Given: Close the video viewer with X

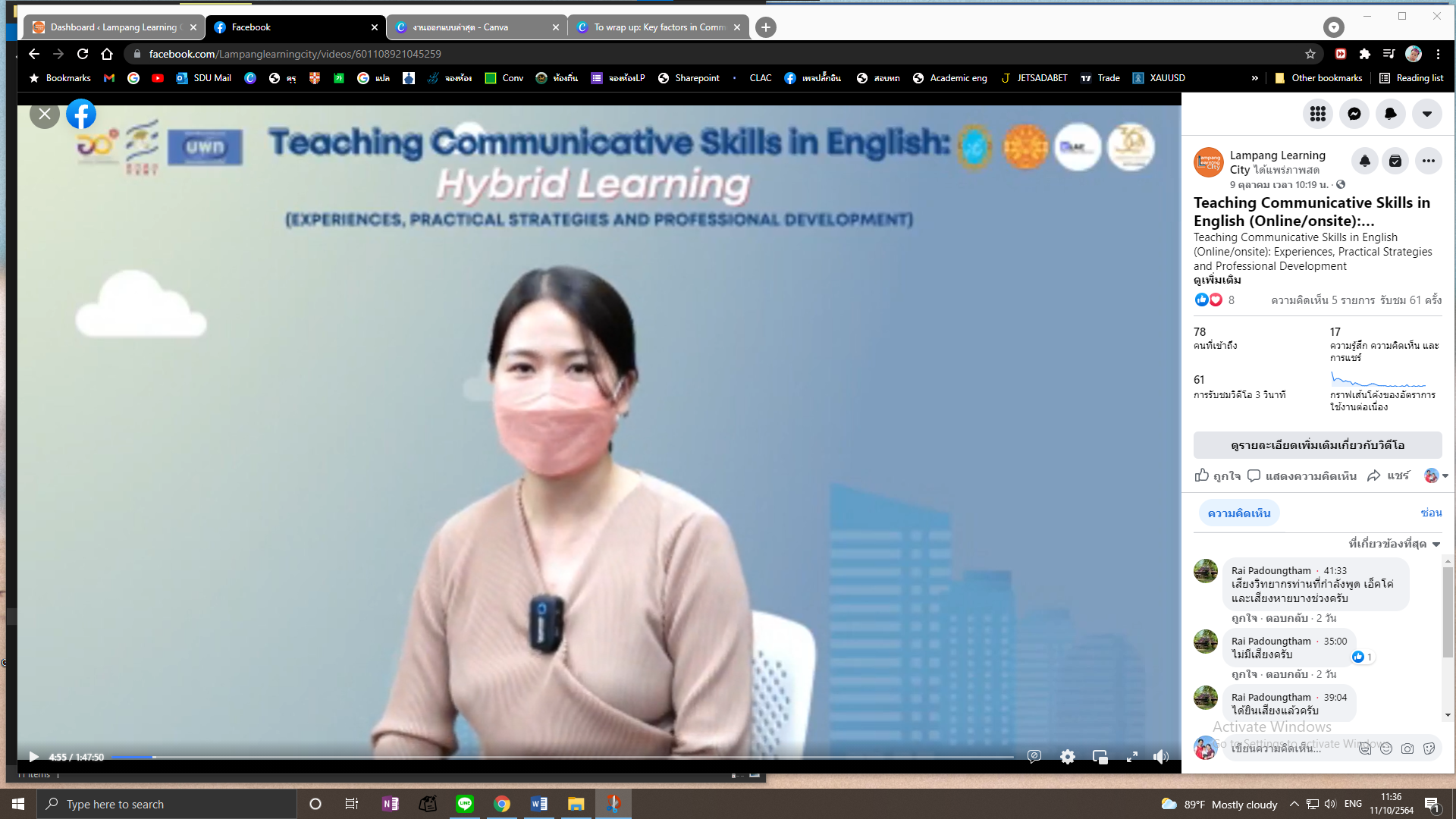Looking at the screenshot, I should click(45, 115).
